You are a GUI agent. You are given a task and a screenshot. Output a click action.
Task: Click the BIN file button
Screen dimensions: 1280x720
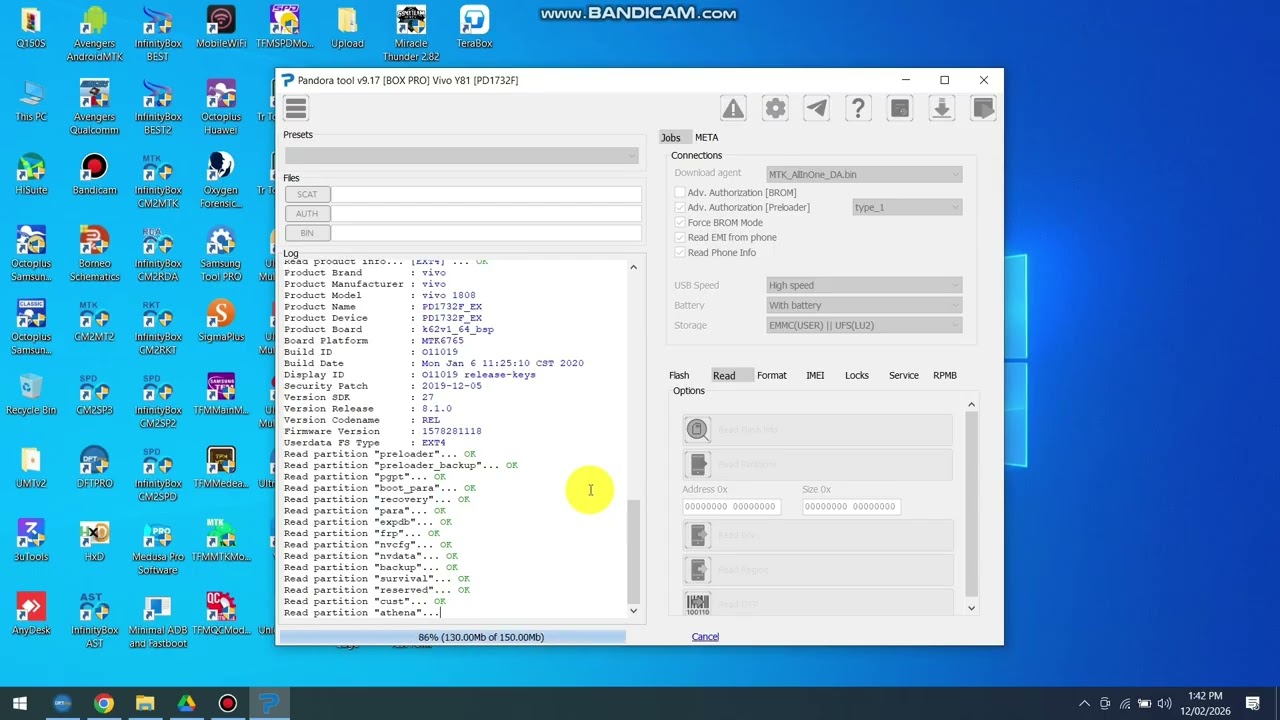tap(307, 233)
